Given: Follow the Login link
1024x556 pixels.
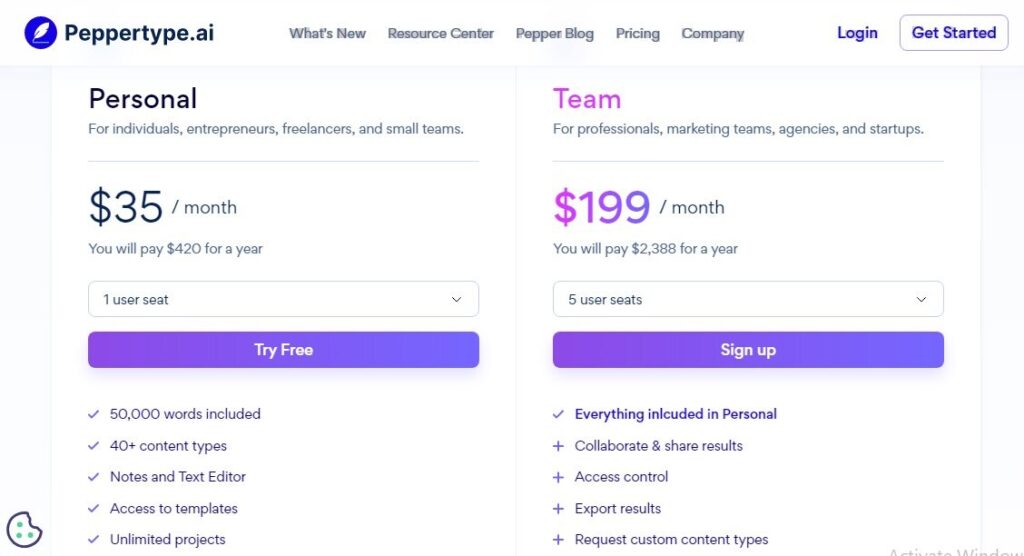Looking at the screenshot, I should coord(857,33).
